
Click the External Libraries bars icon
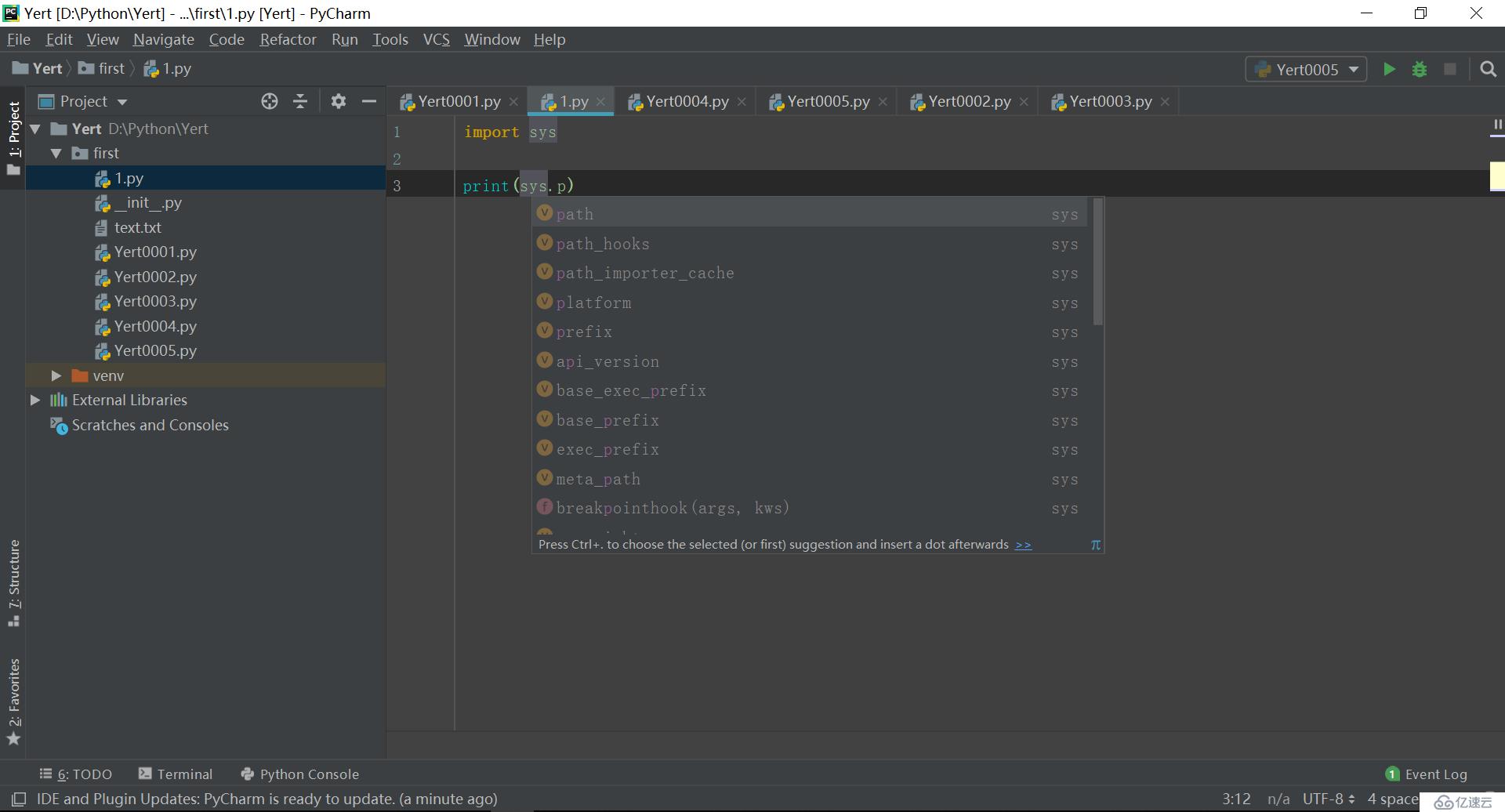click(x=59, y=401)
